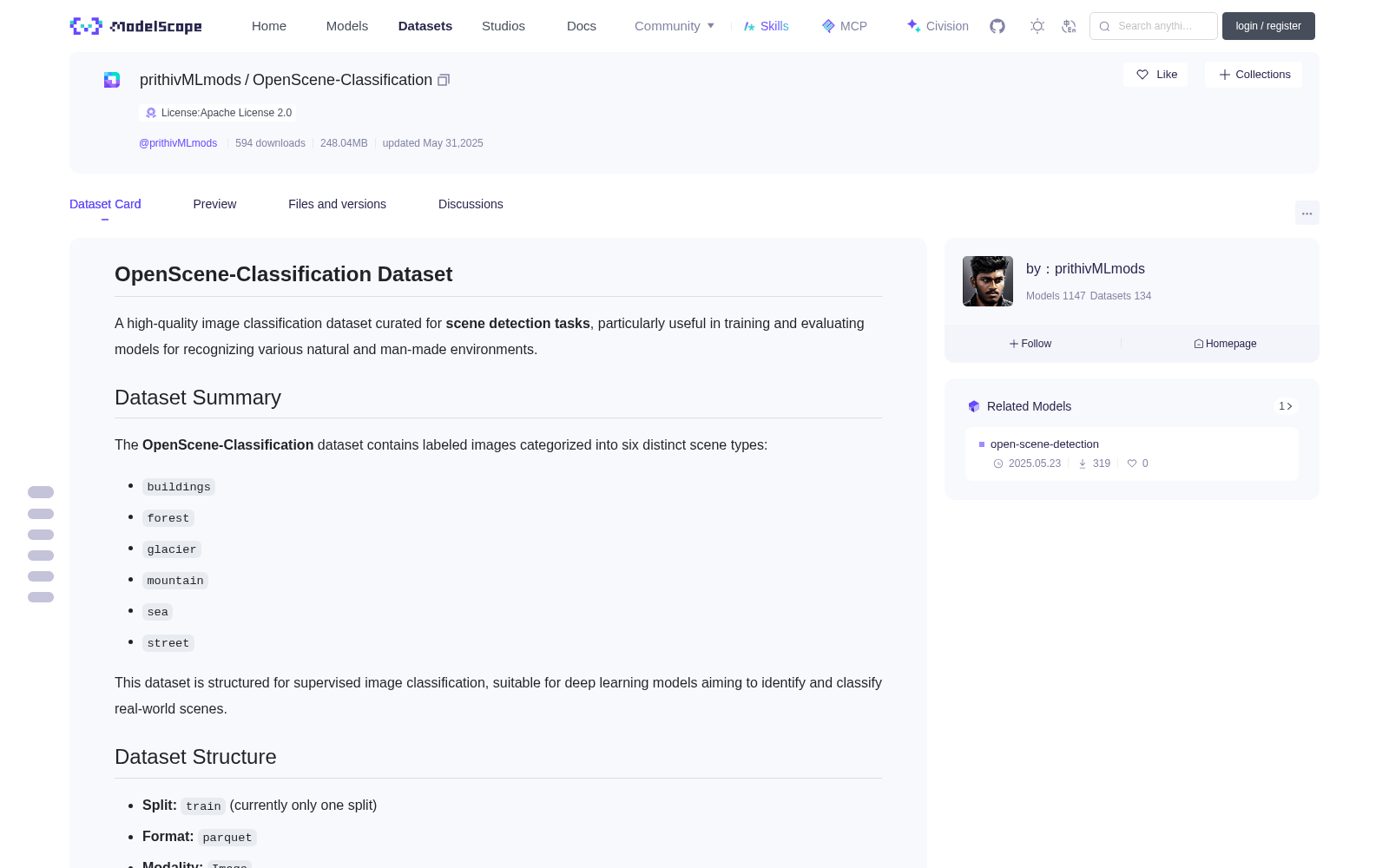Expand Related Models via the 1 chevron
Image resolution: width=1389 pixels, height=868 pixels.
[1286, 406]
